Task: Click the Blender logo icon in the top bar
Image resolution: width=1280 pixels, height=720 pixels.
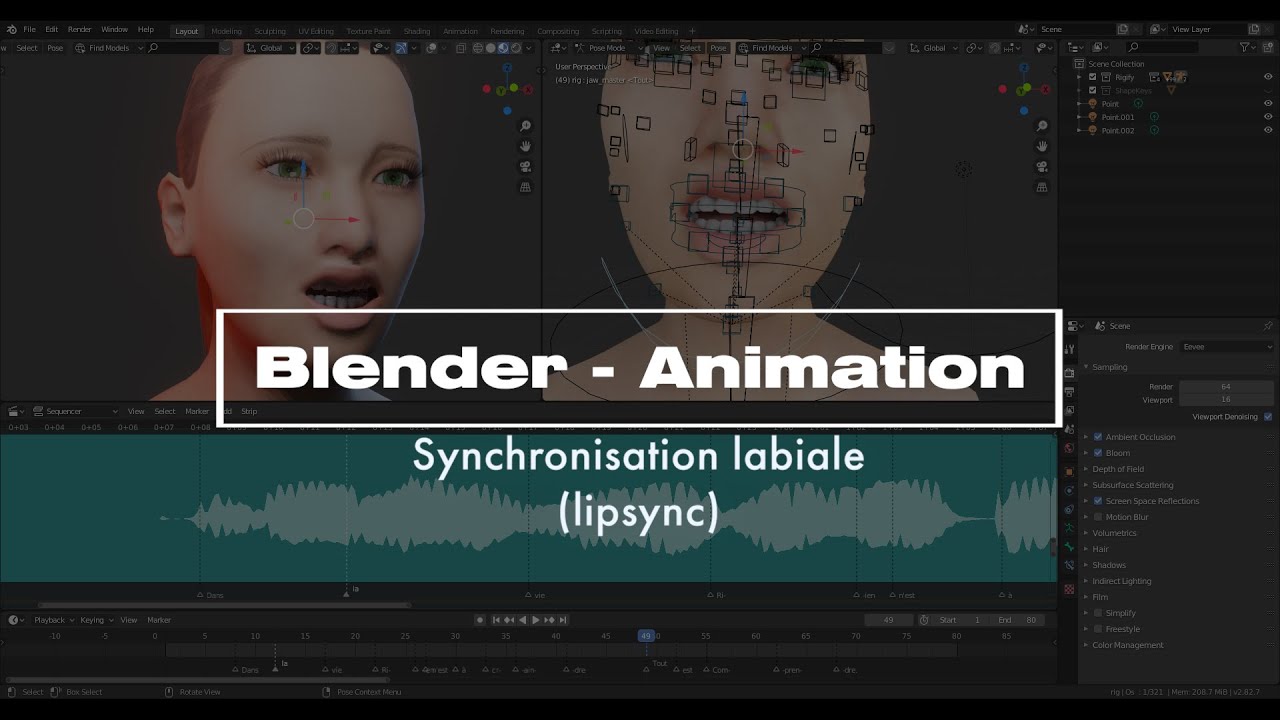Action: [11, 30]
